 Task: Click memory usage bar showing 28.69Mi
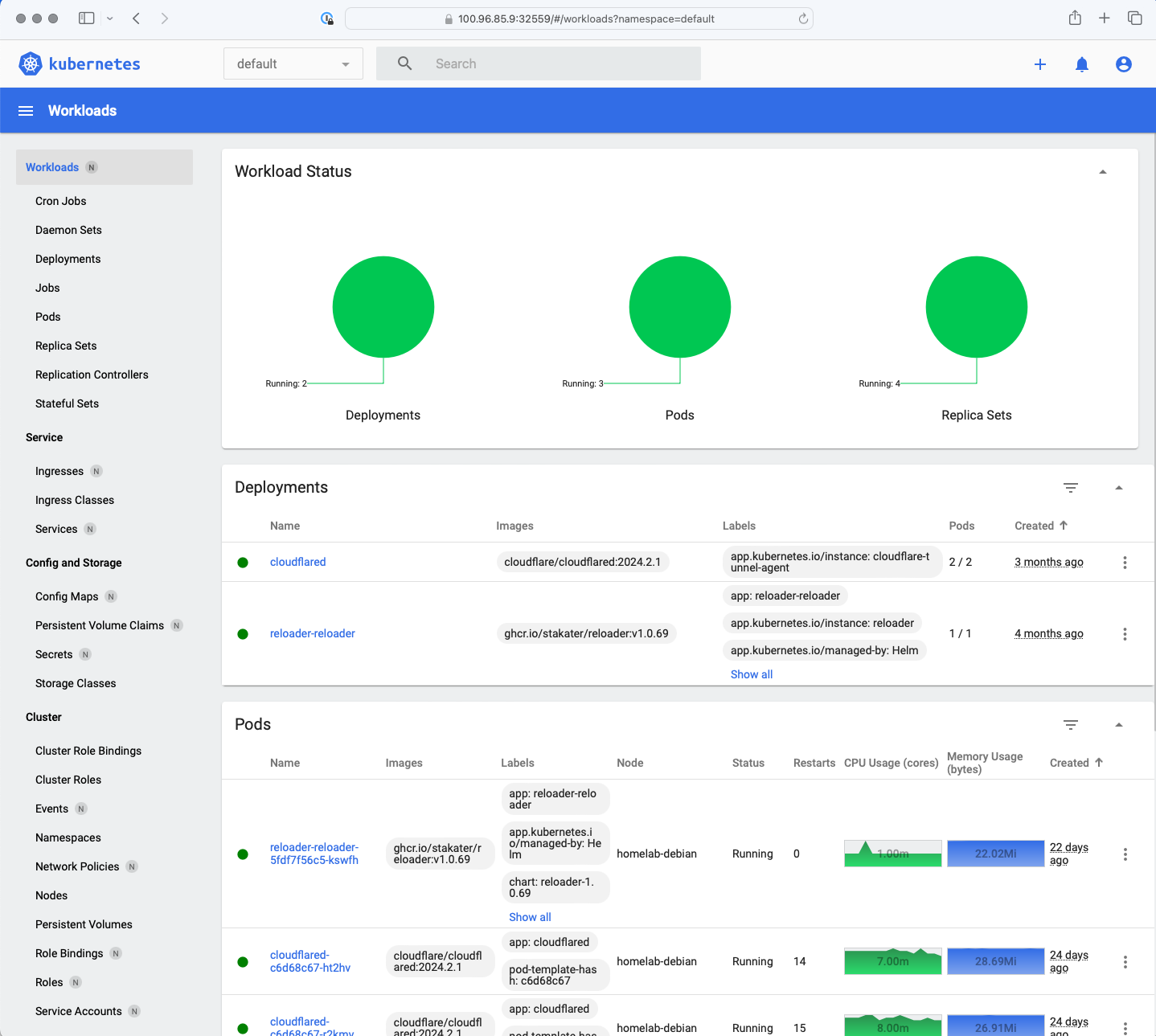pos(996,961)
